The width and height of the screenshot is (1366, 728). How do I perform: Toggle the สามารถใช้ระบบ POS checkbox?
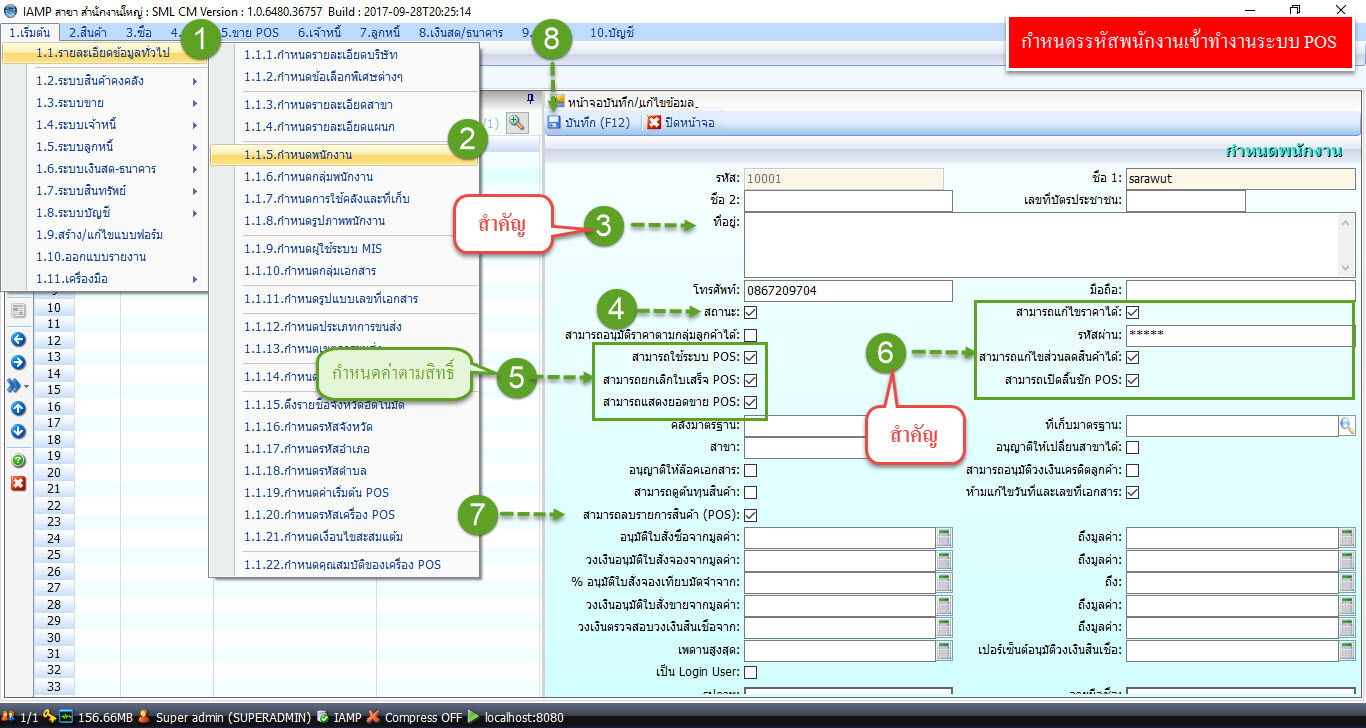click(750, 357)
